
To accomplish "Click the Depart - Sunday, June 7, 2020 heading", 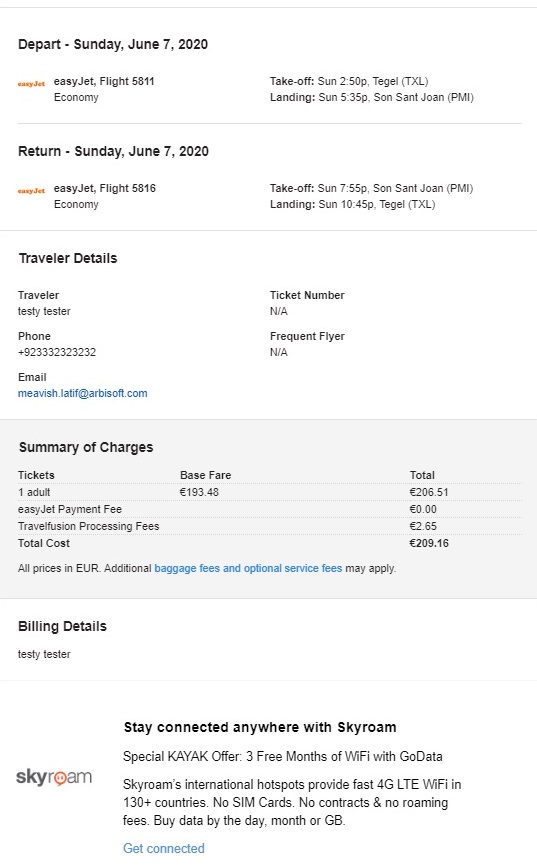I will (113, 44).
